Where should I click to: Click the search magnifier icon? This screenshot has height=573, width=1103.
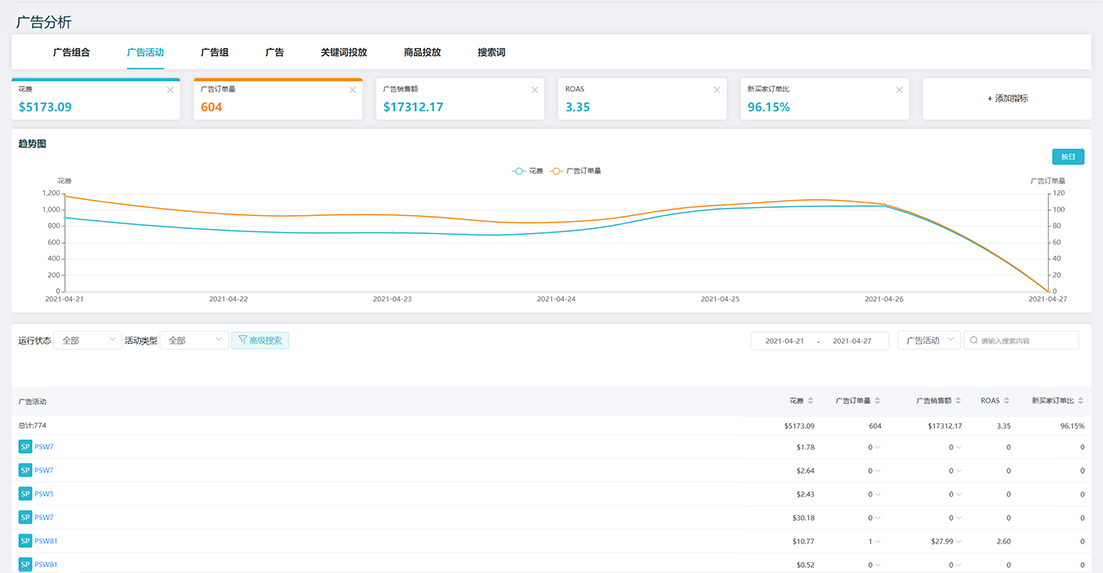point(974,340)
